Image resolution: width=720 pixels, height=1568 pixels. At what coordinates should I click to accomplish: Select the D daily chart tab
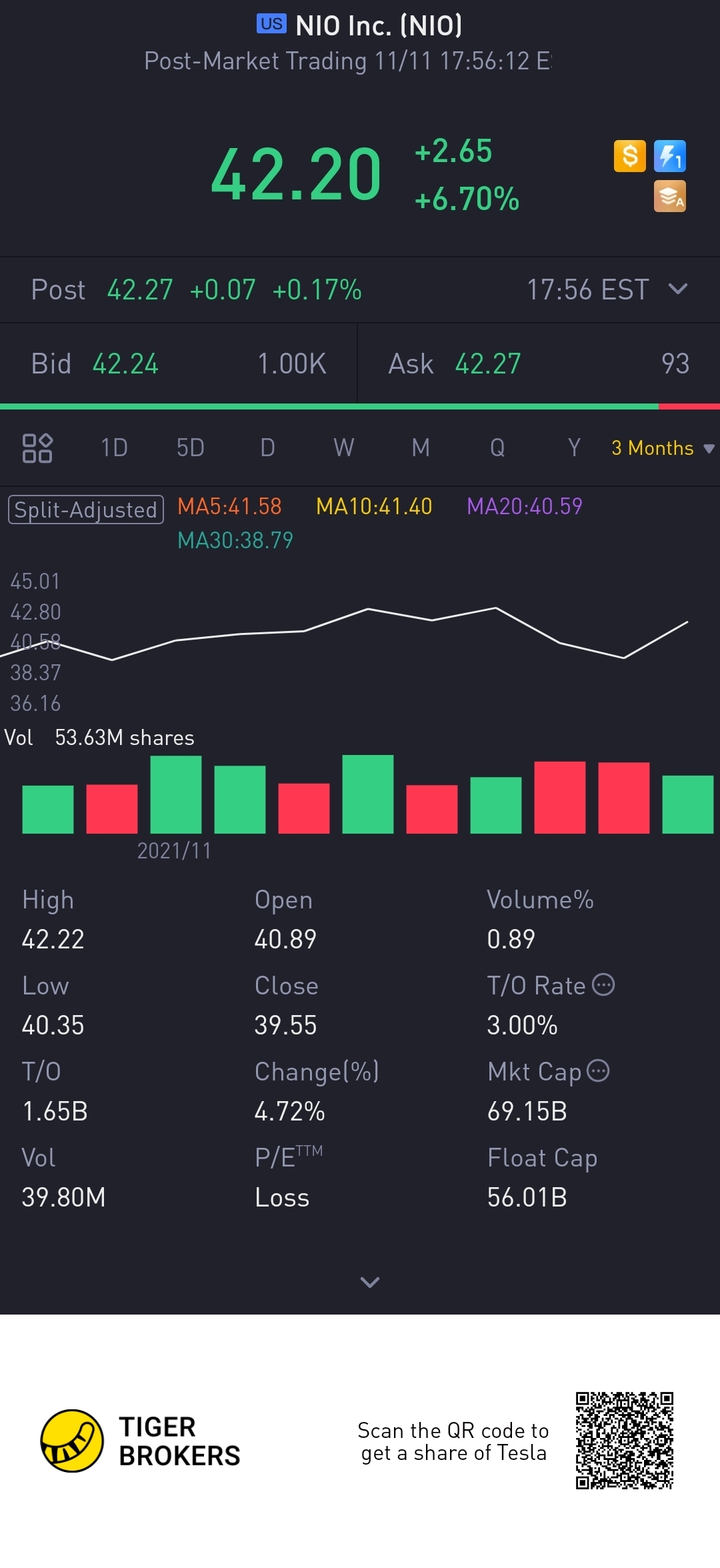click(267, 448)
